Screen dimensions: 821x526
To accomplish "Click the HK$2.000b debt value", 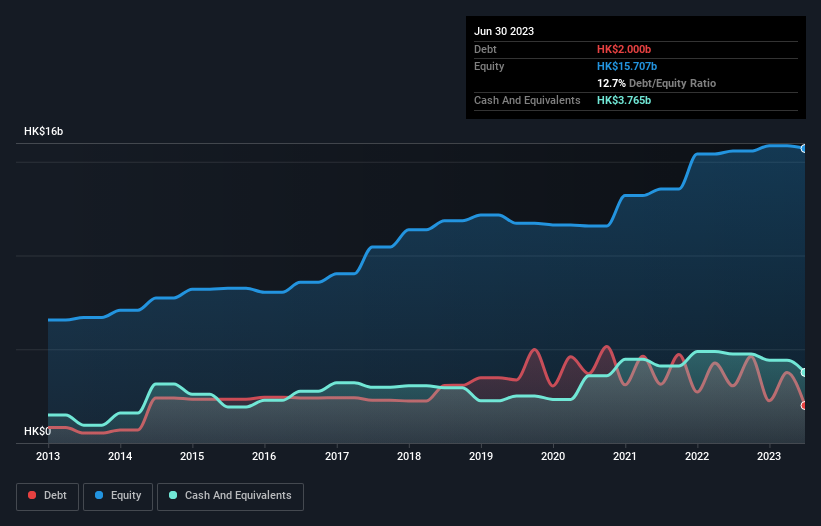I will pyautogui.click(x=624, y=49).
